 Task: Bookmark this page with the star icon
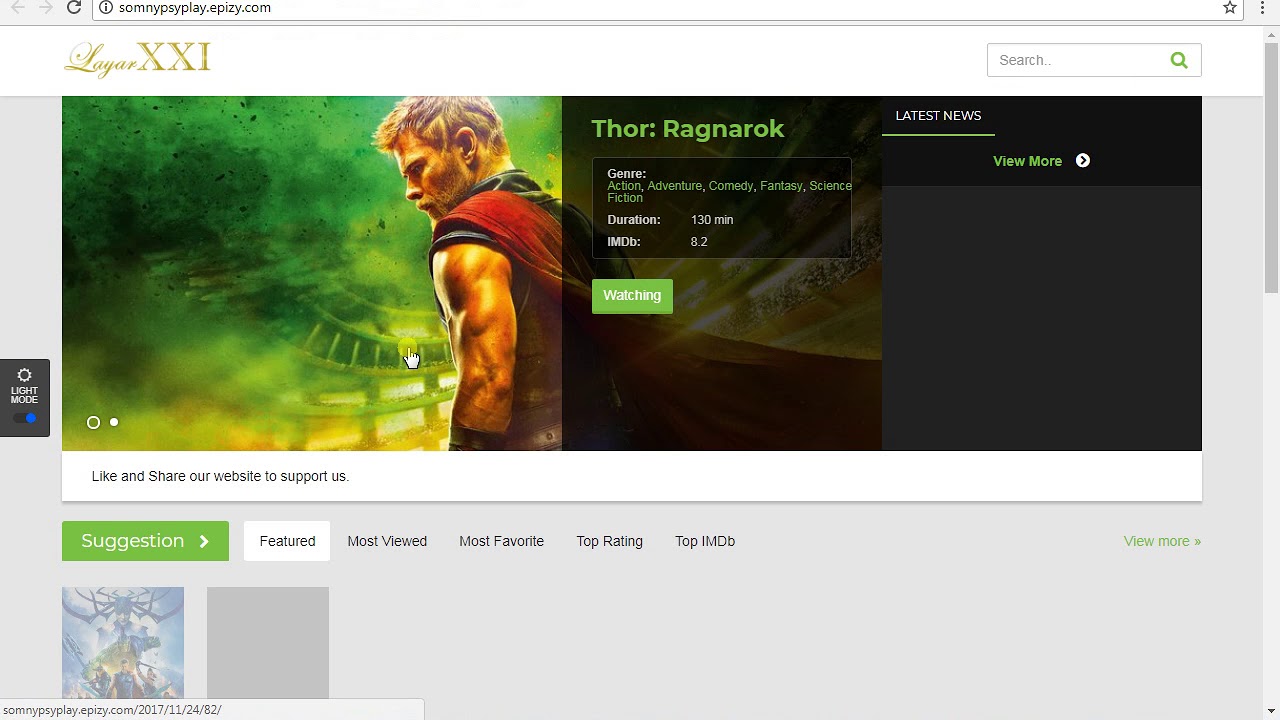(1230, 8)
